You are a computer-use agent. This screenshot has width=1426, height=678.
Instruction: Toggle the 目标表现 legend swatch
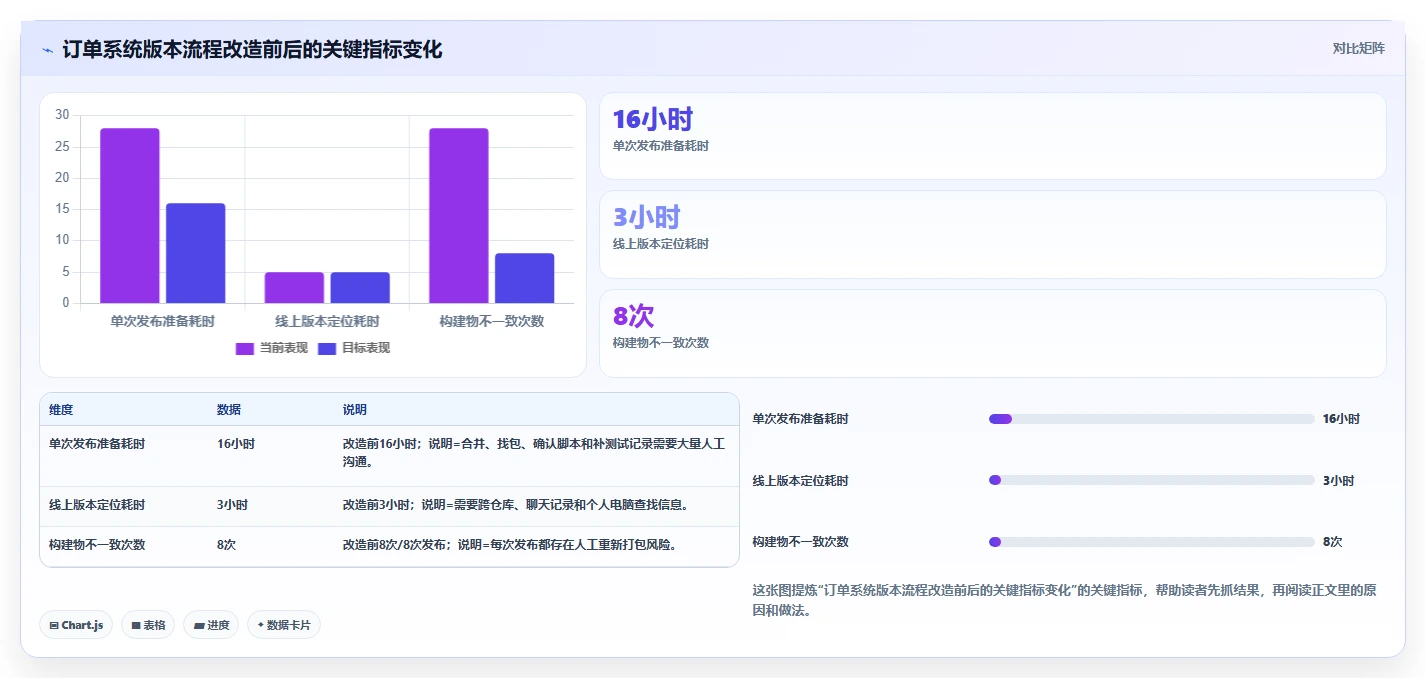[327, 348]
